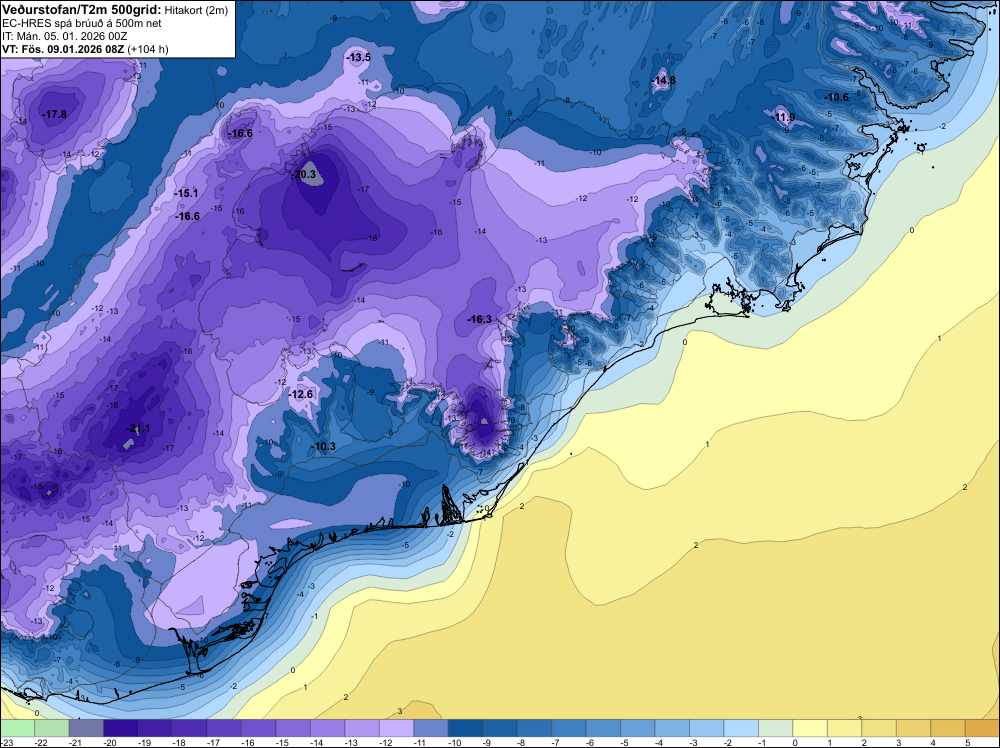Click the -2 light blue legend swatch

click(x=740, y=728)
